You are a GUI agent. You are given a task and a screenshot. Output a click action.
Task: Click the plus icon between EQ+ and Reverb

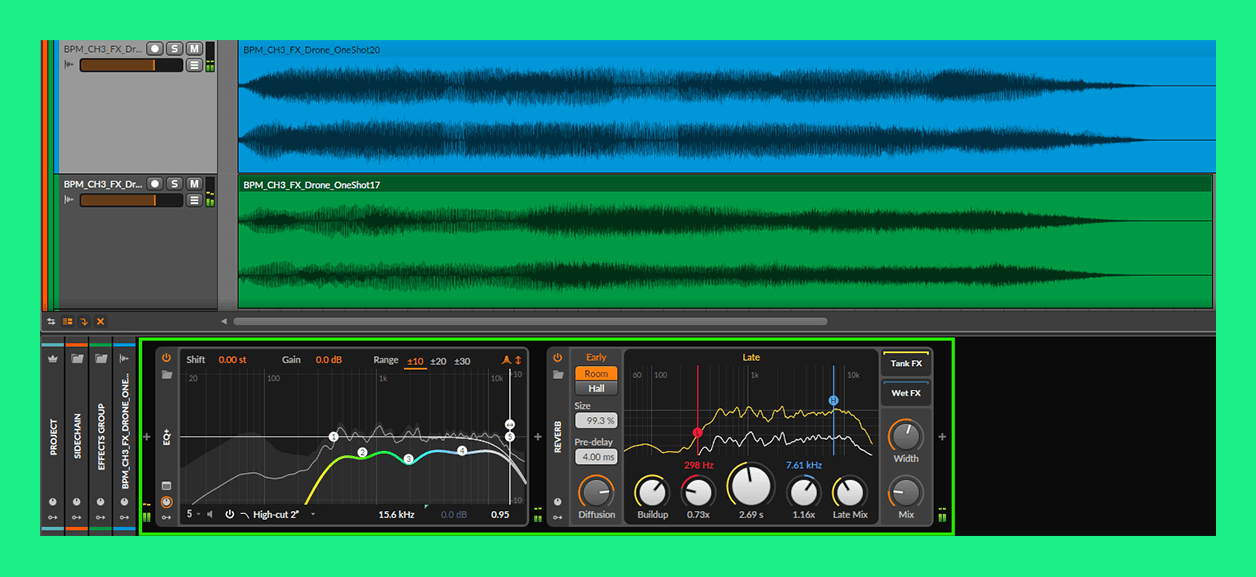click(538, 437)
